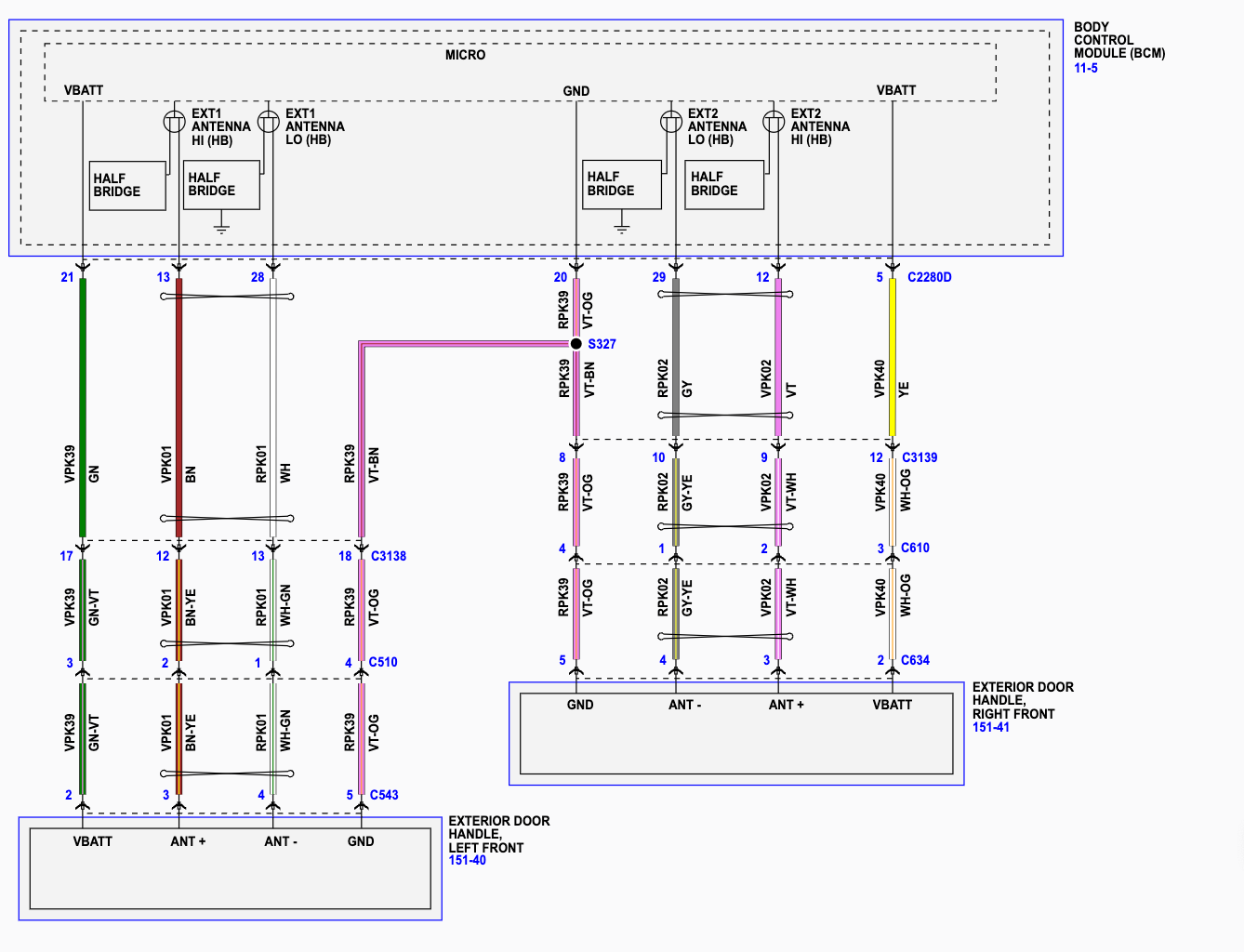This screenshot has height=952, width=1244.
Task: Click the ground symbol below EXT2 LO half bridge
Action: 622,225
